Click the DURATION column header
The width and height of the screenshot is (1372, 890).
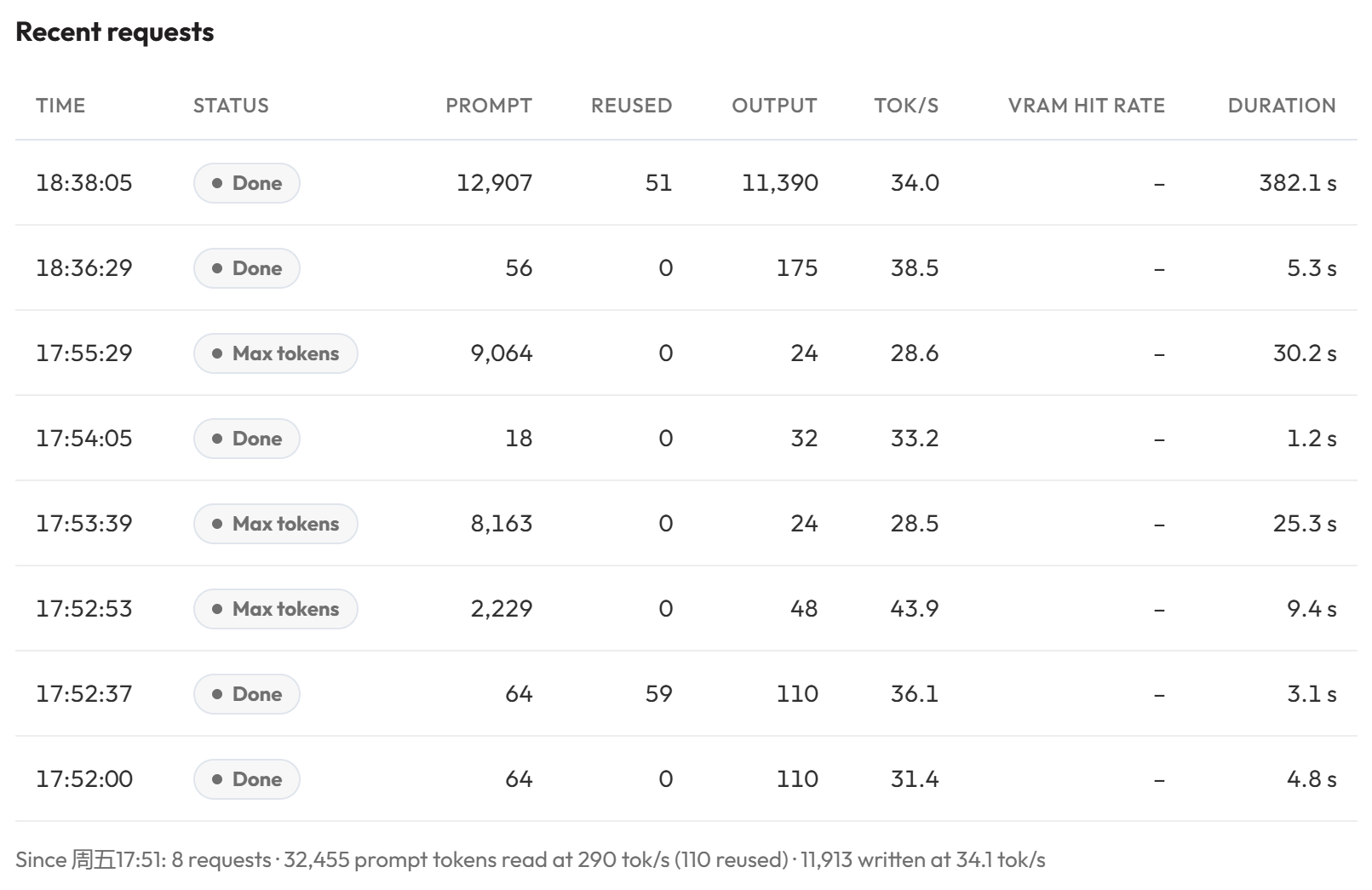(x=1282, y=106)
